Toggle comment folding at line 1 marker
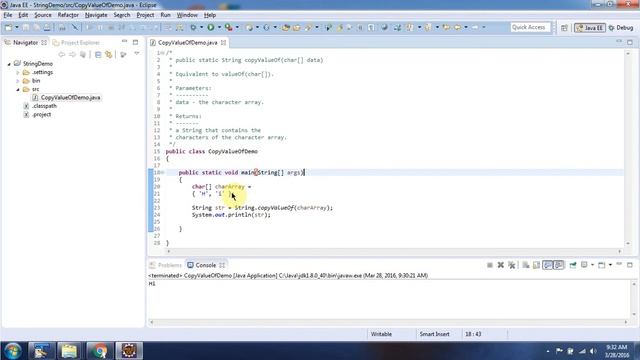This screenshot has height=360, width=640. tap(162, 53)
